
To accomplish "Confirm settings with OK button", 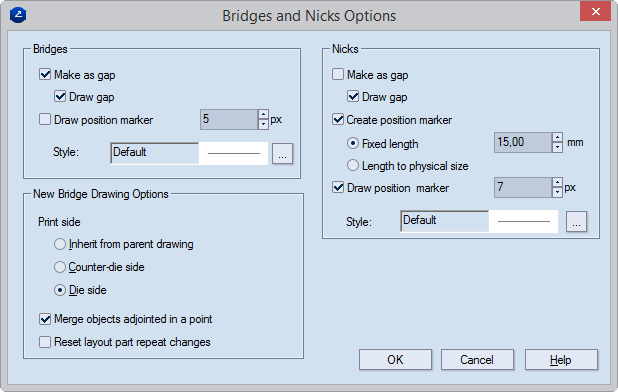I will coord(395,360).
